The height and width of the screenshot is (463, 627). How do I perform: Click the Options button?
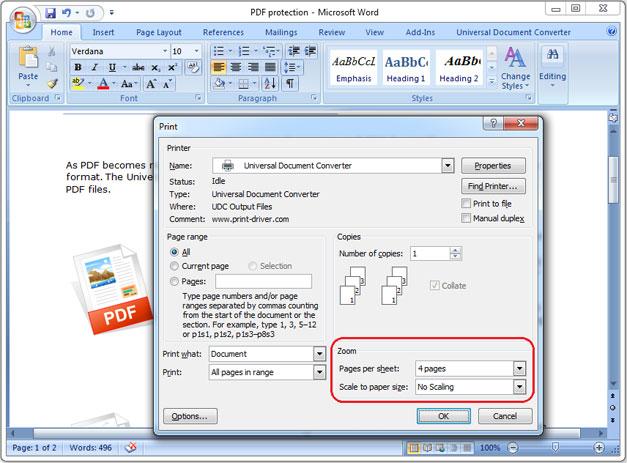coord(190,416)
